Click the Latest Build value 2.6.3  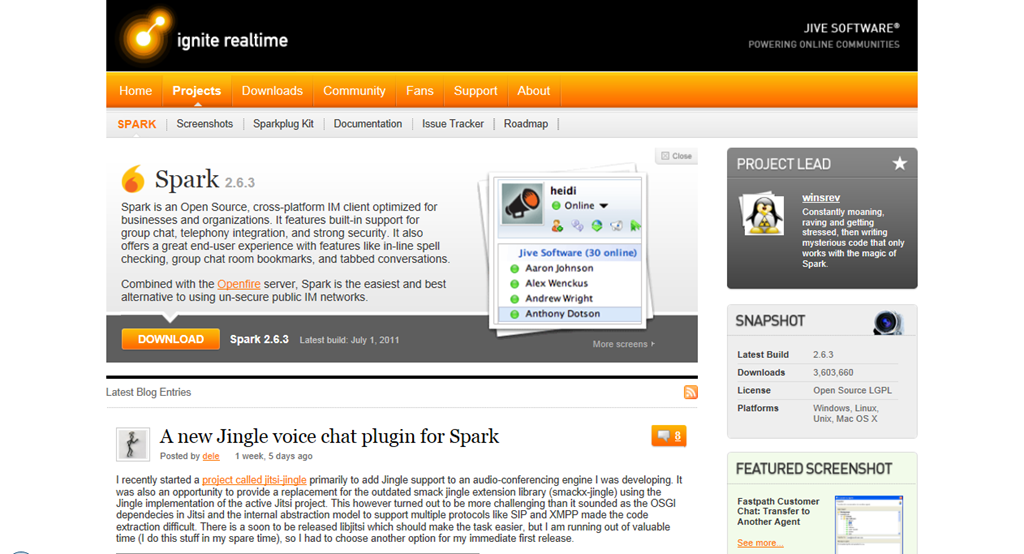click(x=823, y=355)
